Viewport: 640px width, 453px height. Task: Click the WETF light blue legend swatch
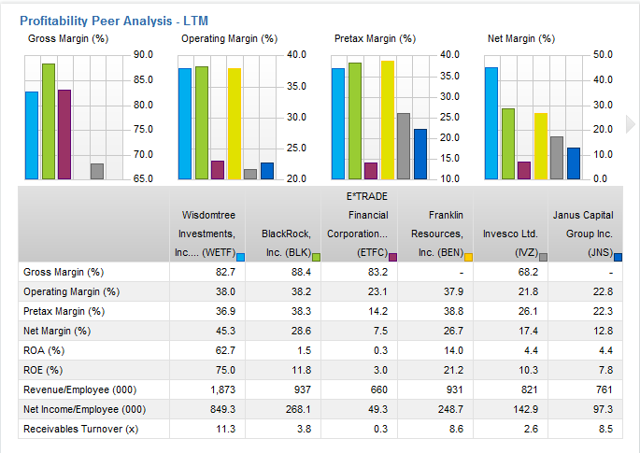241,257
